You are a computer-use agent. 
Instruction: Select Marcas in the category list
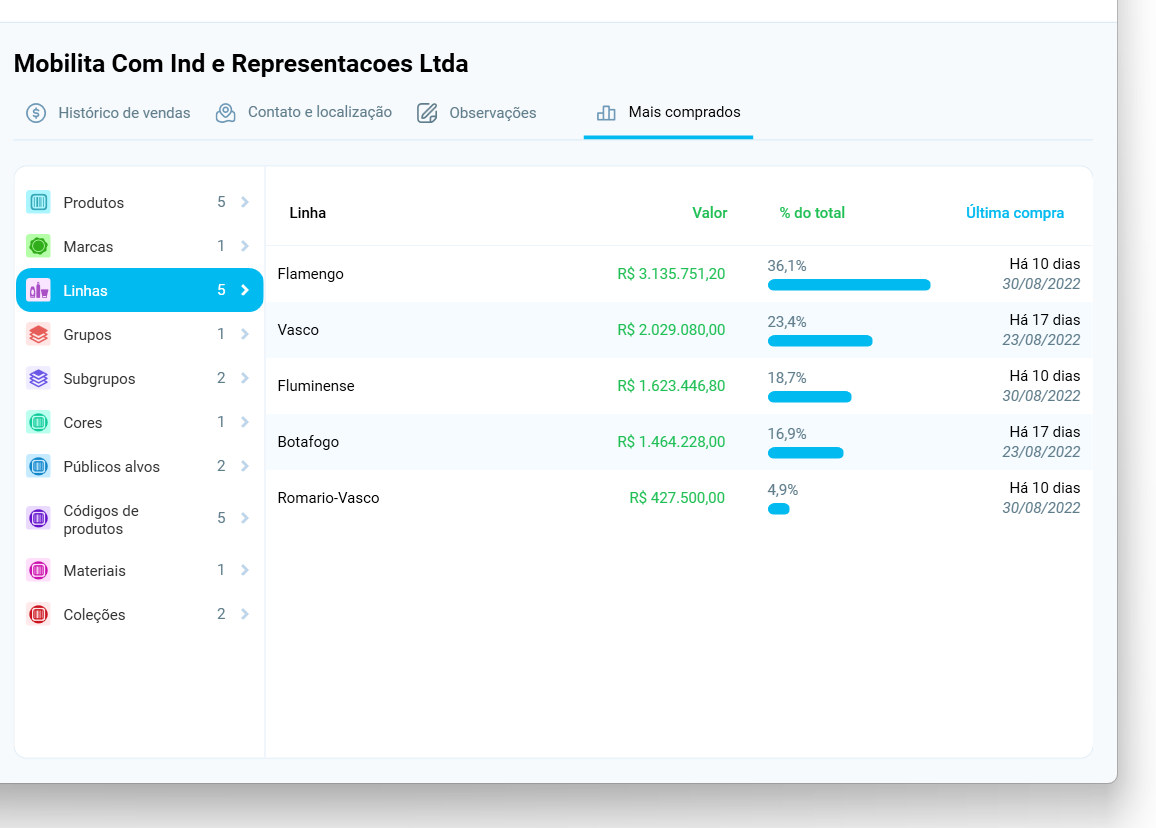click(139, 246)
